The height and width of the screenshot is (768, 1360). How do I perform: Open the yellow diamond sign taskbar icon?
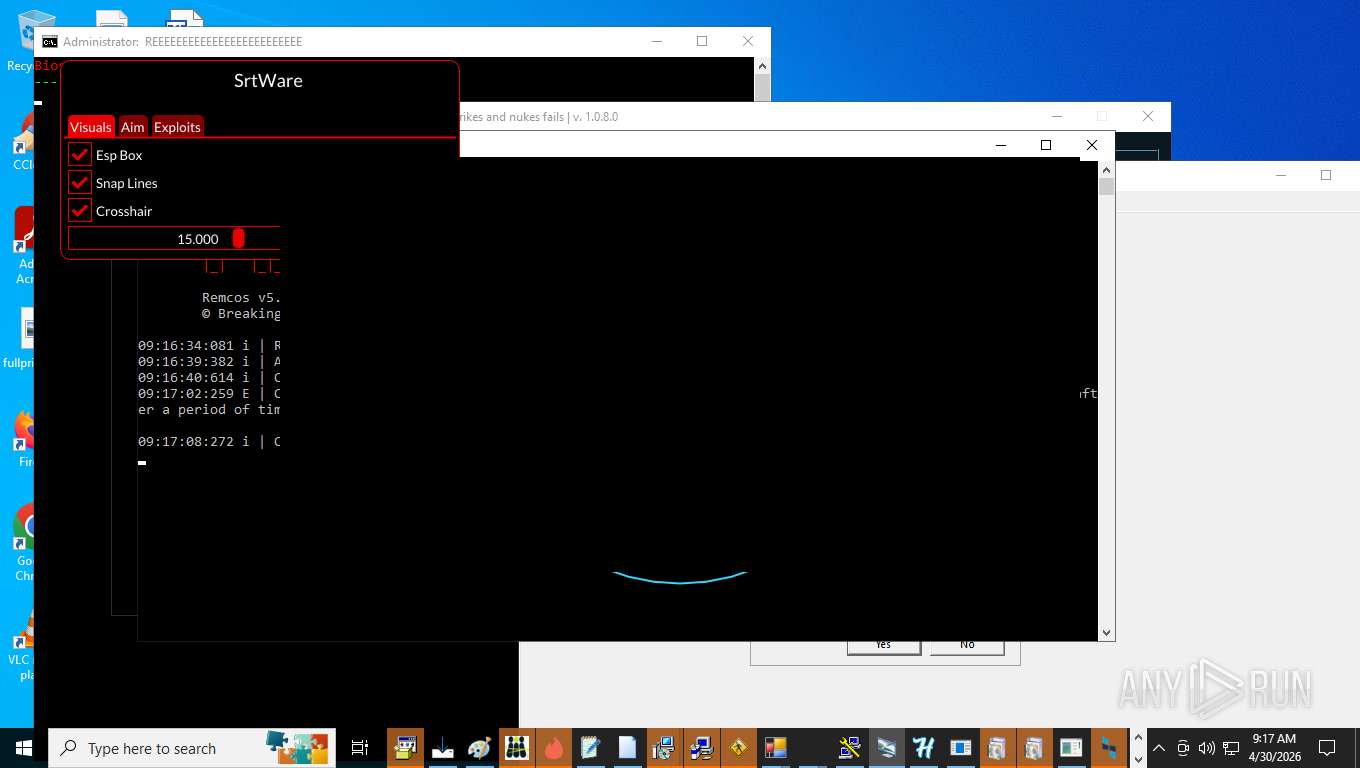tap(738, 748)
